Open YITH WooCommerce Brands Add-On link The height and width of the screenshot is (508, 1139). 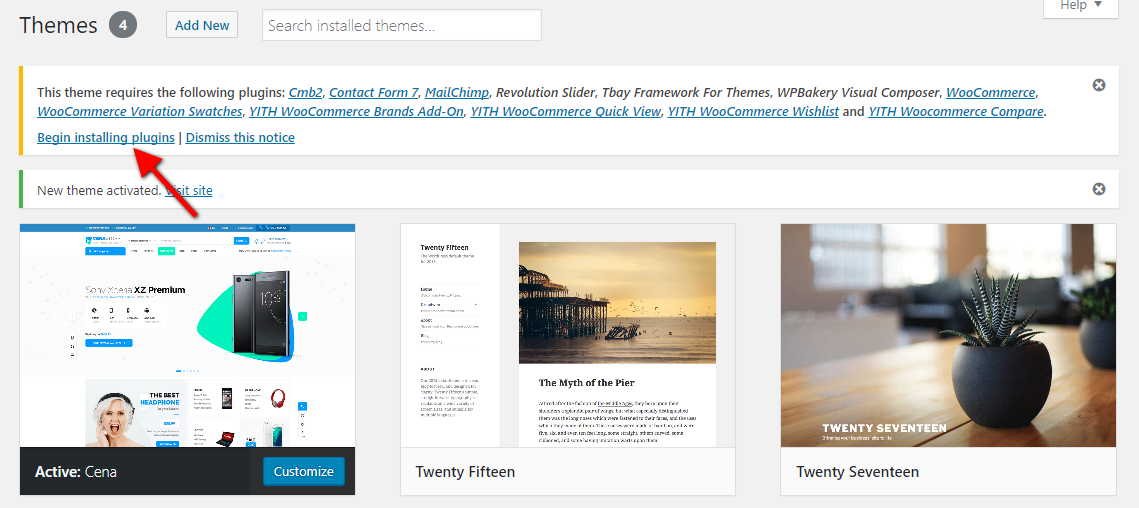(356, 111)
